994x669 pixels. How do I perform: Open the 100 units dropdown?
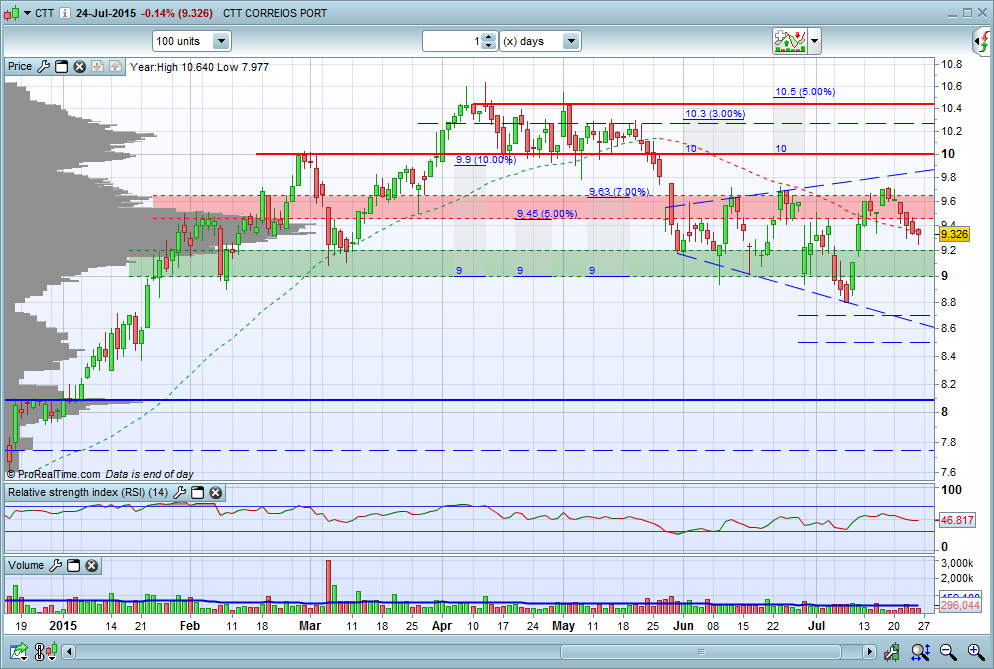tap(221, 41)
